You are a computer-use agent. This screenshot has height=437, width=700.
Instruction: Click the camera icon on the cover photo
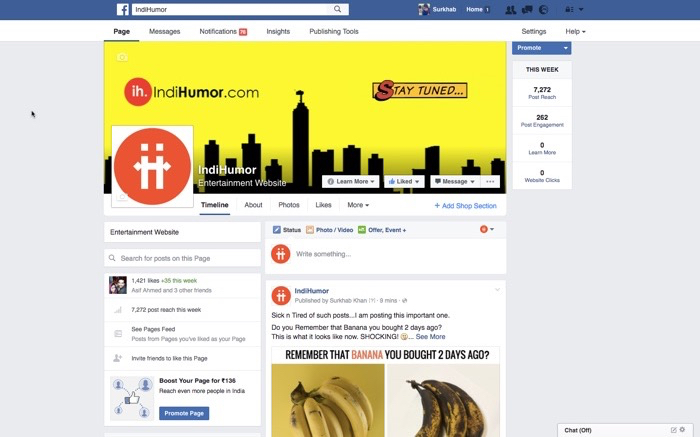coord(122,57)
